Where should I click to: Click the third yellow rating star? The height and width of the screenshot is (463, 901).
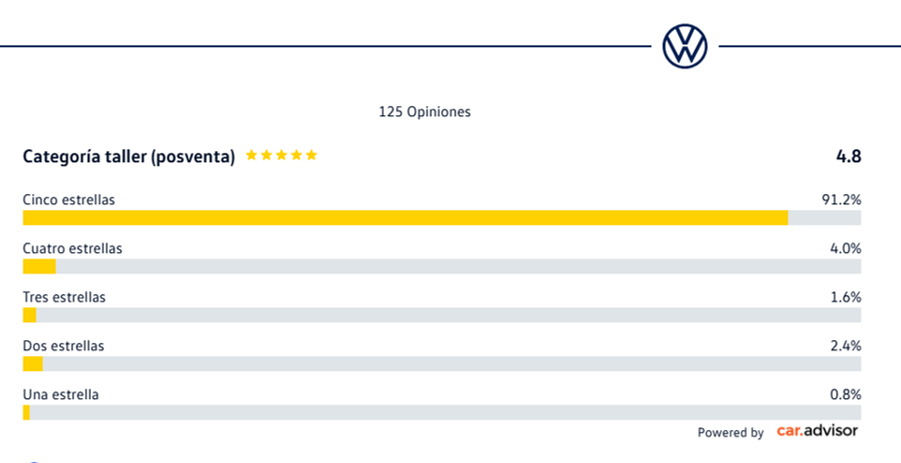tap(282, 155)
